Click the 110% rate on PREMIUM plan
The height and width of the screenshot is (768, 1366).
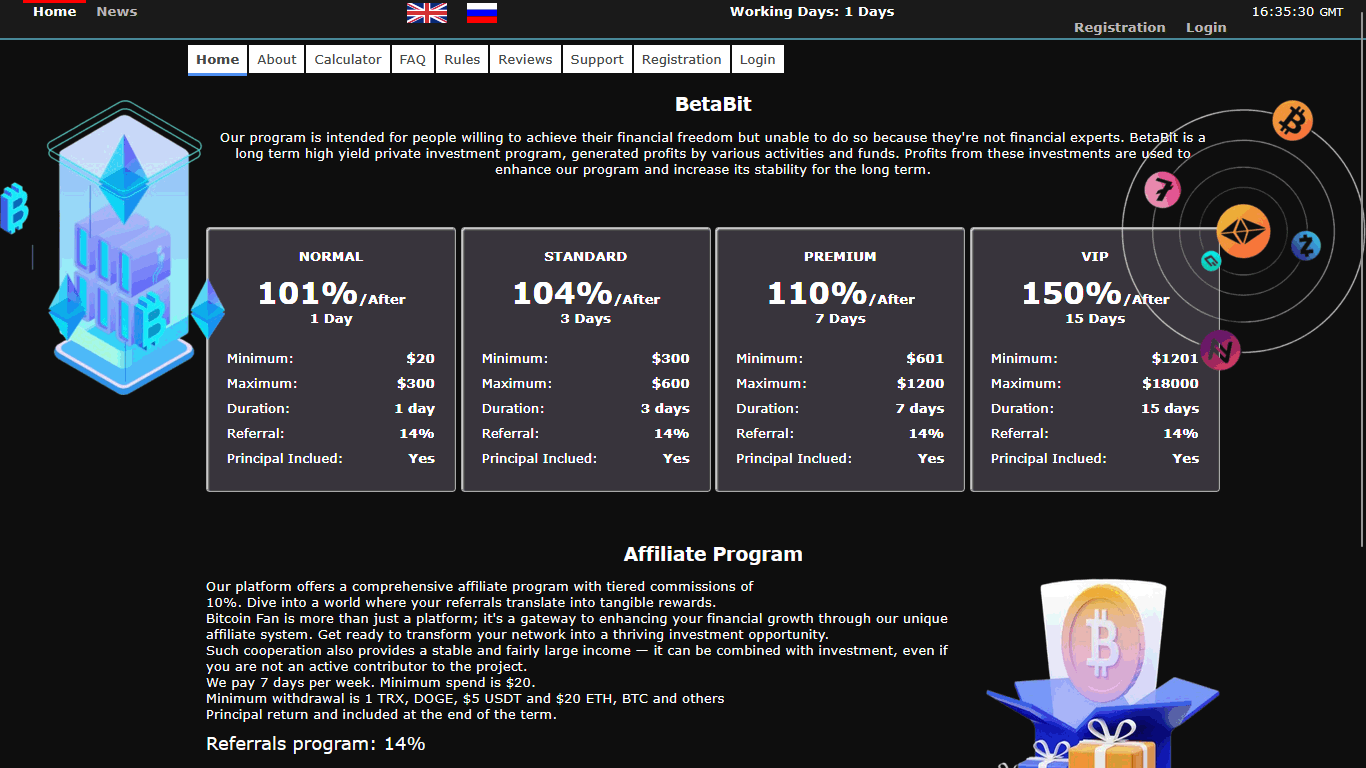[x=817, y=293]
